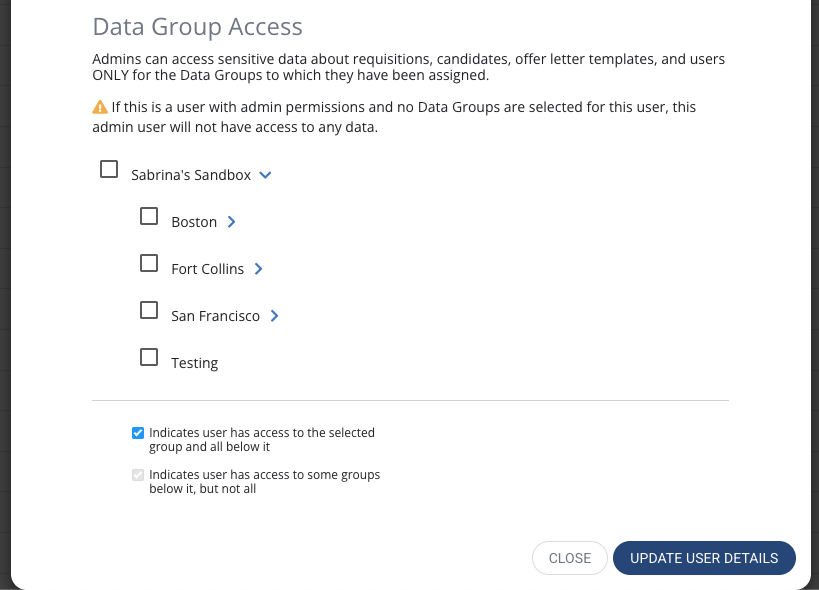Click the greyed partial-access legend checkbox
This screenshot has width=819, height=590.
click(x=138, y=475)
